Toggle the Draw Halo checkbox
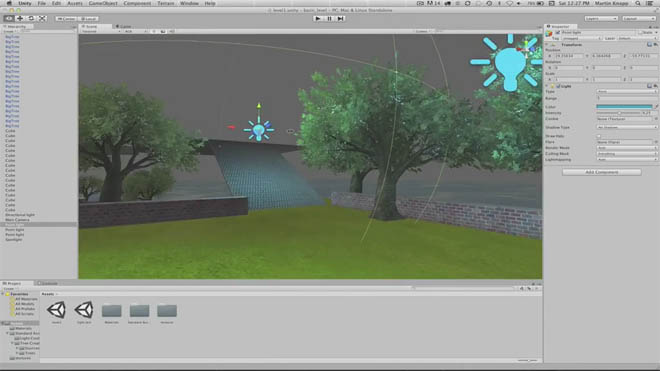This screenshot has width=660, height=371. [599, 136]
